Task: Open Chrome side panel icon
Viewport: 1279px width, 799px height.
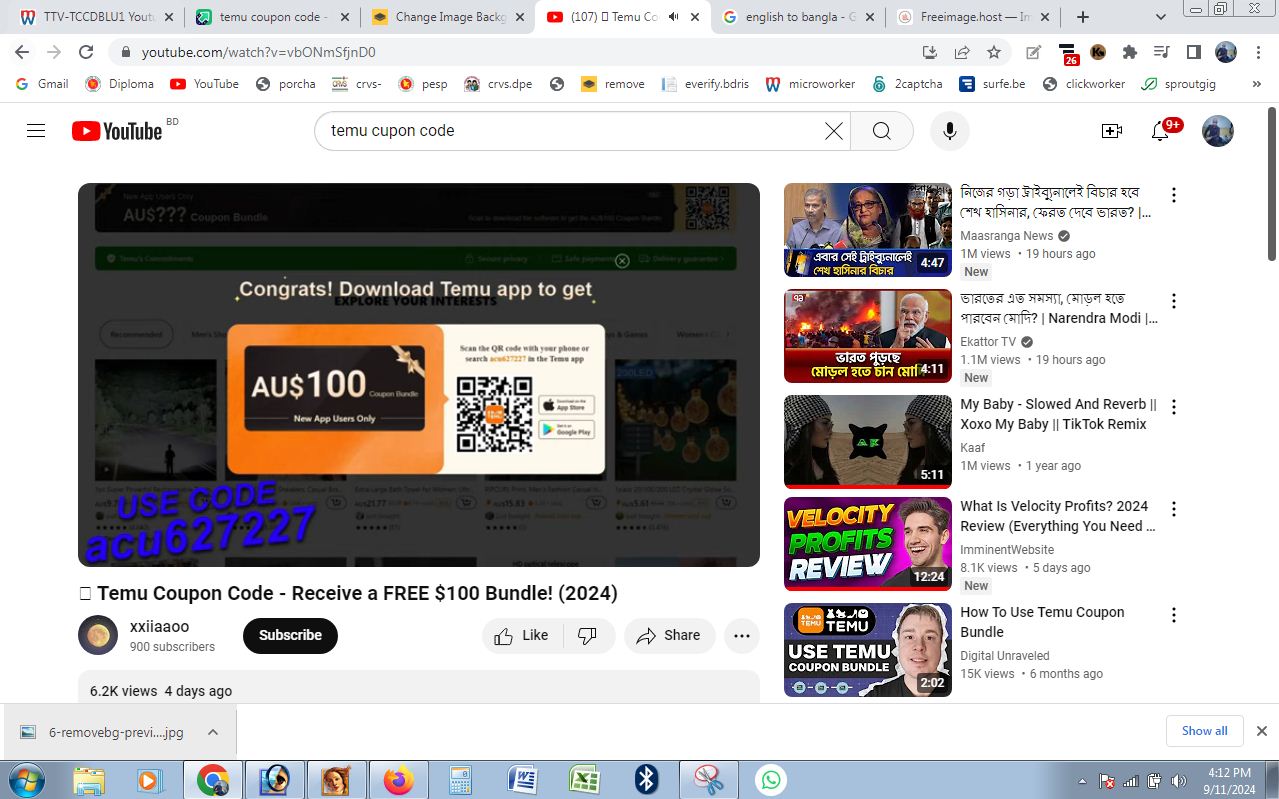Action: click(x=1193, y=52)
